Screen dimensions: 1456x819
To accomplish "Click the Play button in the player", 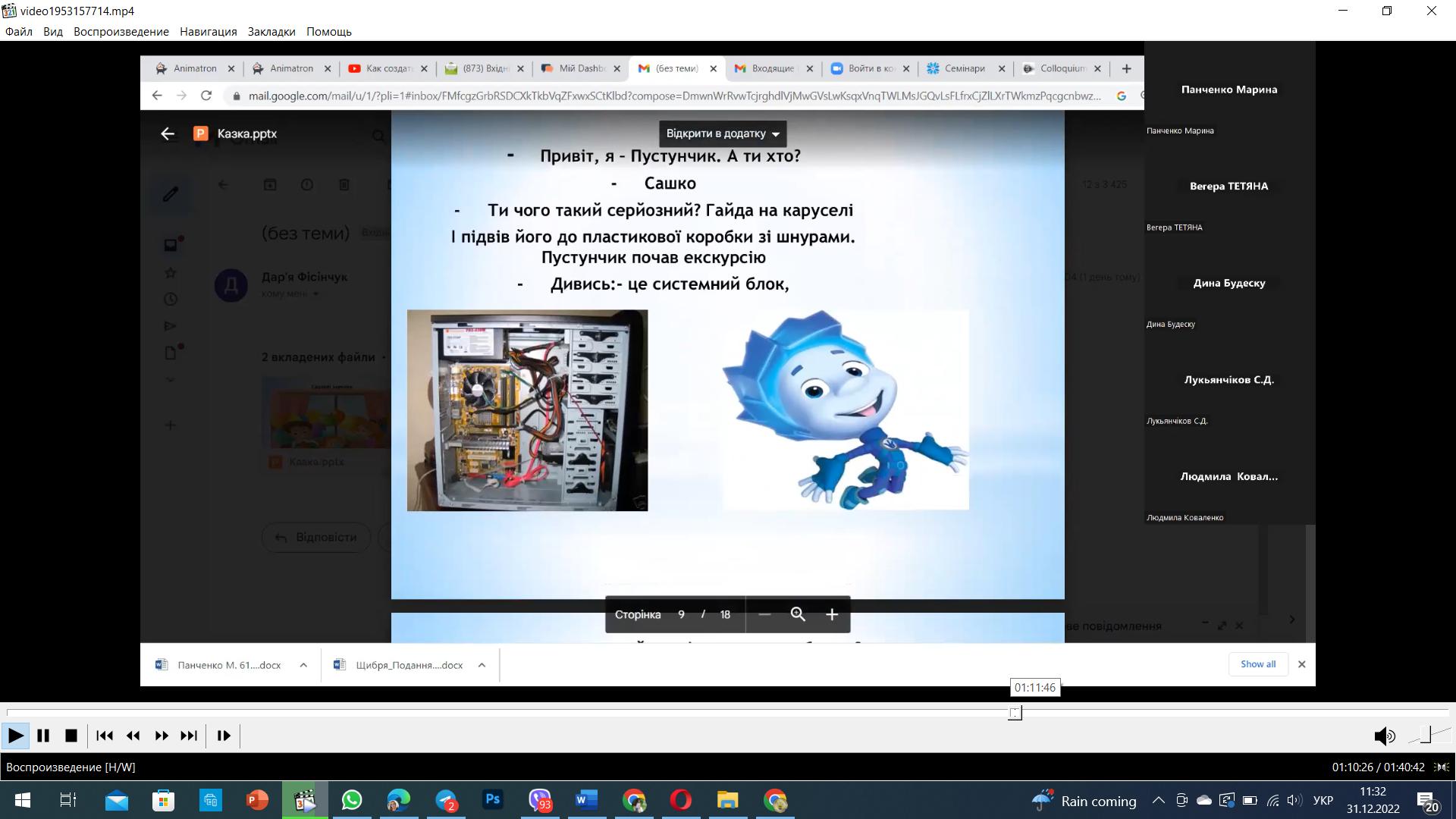I will tap(15, 736).
